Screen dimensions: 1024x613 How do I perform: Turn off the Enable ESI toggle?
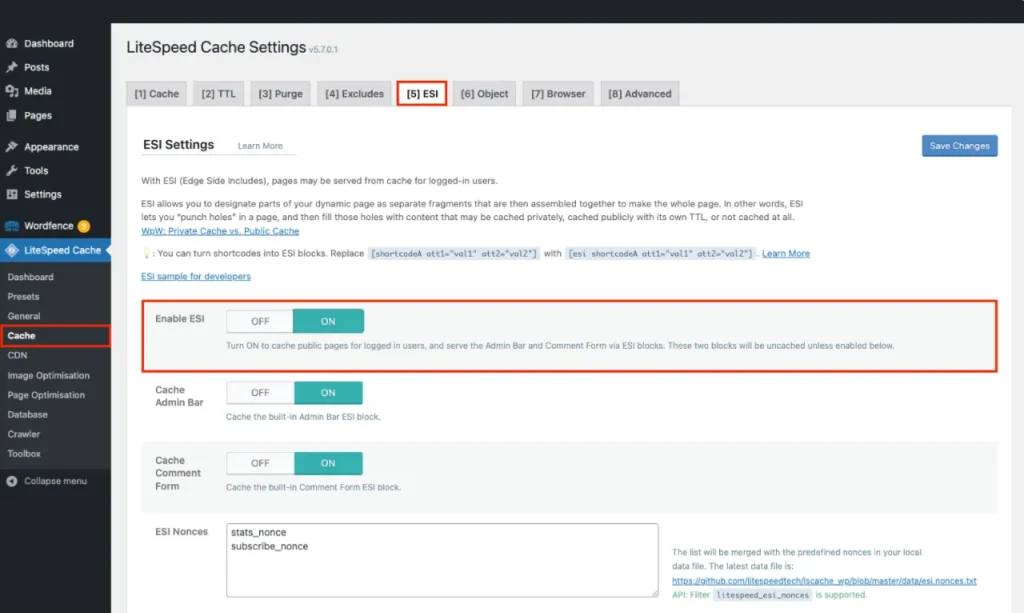click(259, 320)
